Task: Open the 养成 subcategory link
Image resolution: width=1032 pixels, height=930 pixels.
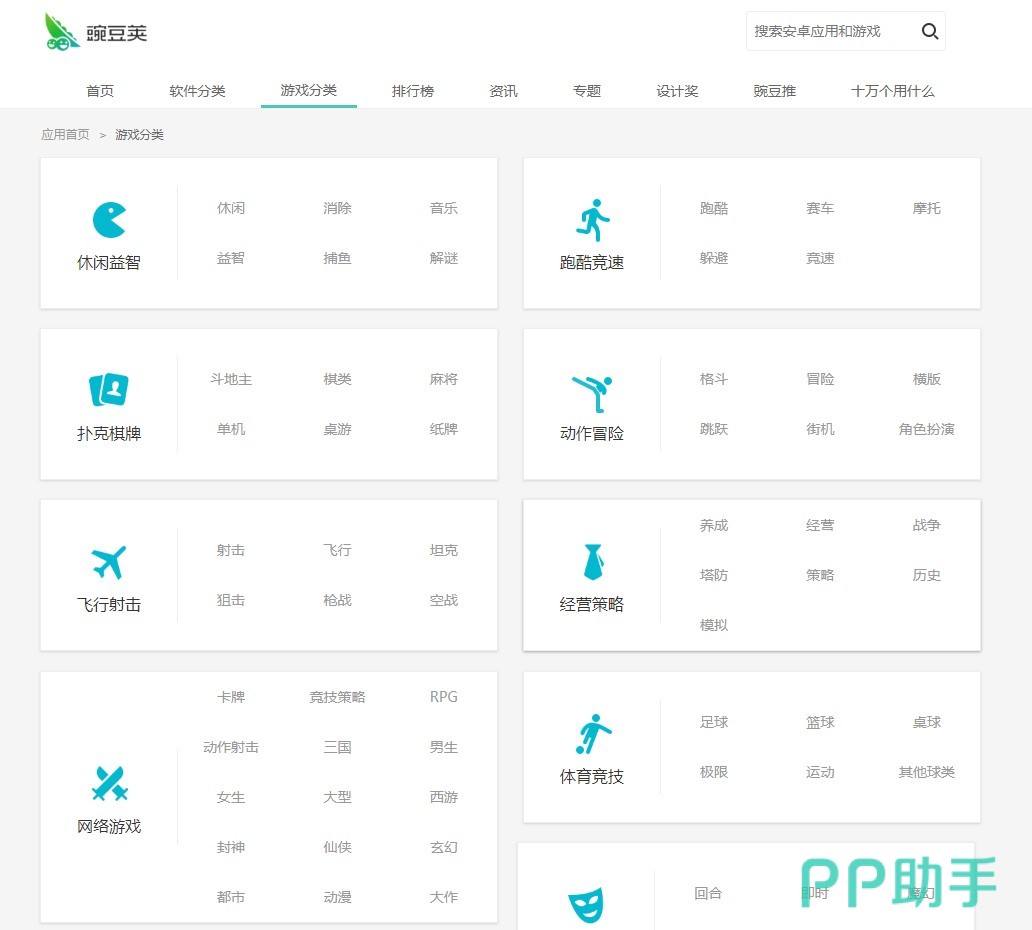Action: pyautogui.click(x=714, y=525)
